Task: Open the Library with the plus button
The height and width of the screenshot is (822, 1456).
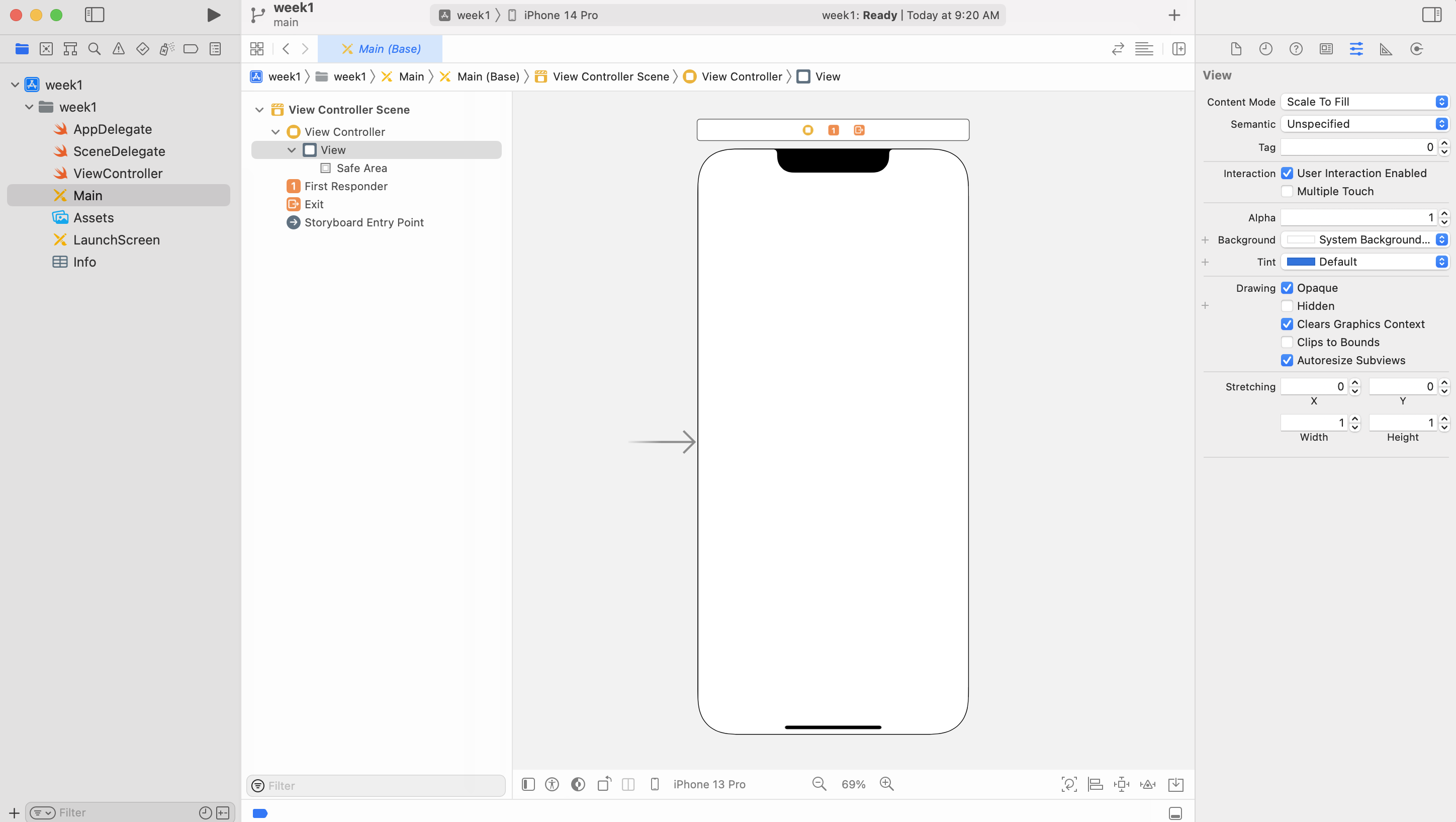Action: coord(1174,15)
